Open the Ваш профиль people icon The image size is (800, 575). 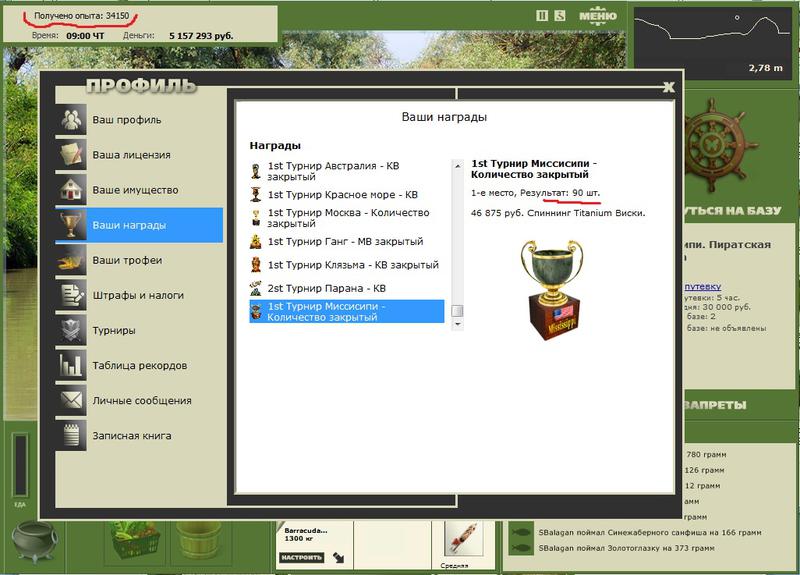71,119
